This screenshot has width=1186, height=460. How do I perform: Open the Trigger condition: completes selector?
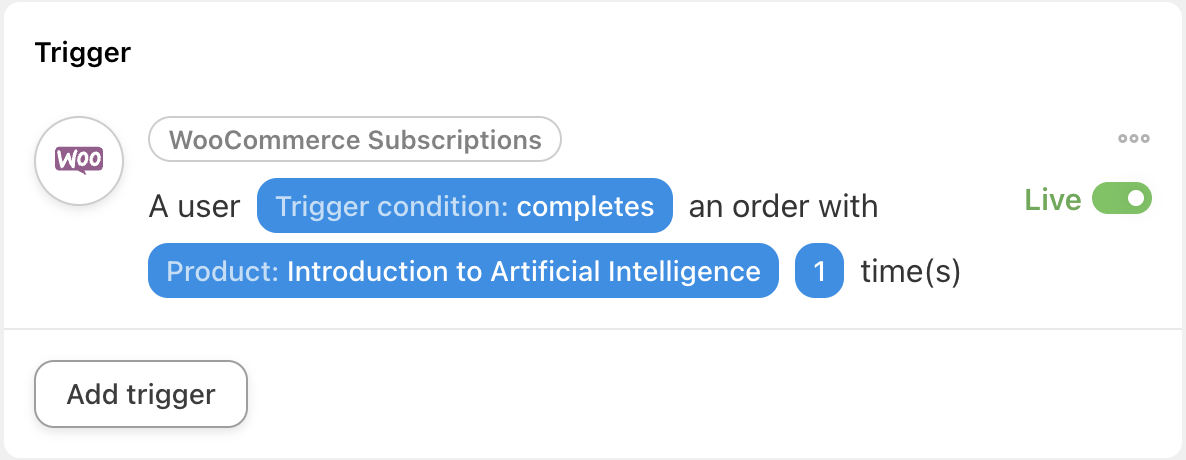pos(464,206)
